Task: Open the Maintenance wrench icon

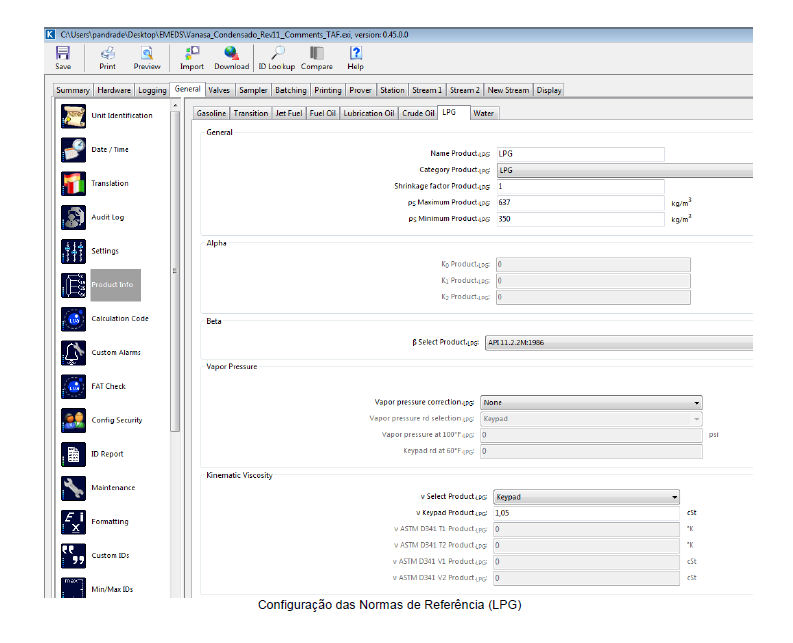Action: pyautogui.click(x=73, y=488)
